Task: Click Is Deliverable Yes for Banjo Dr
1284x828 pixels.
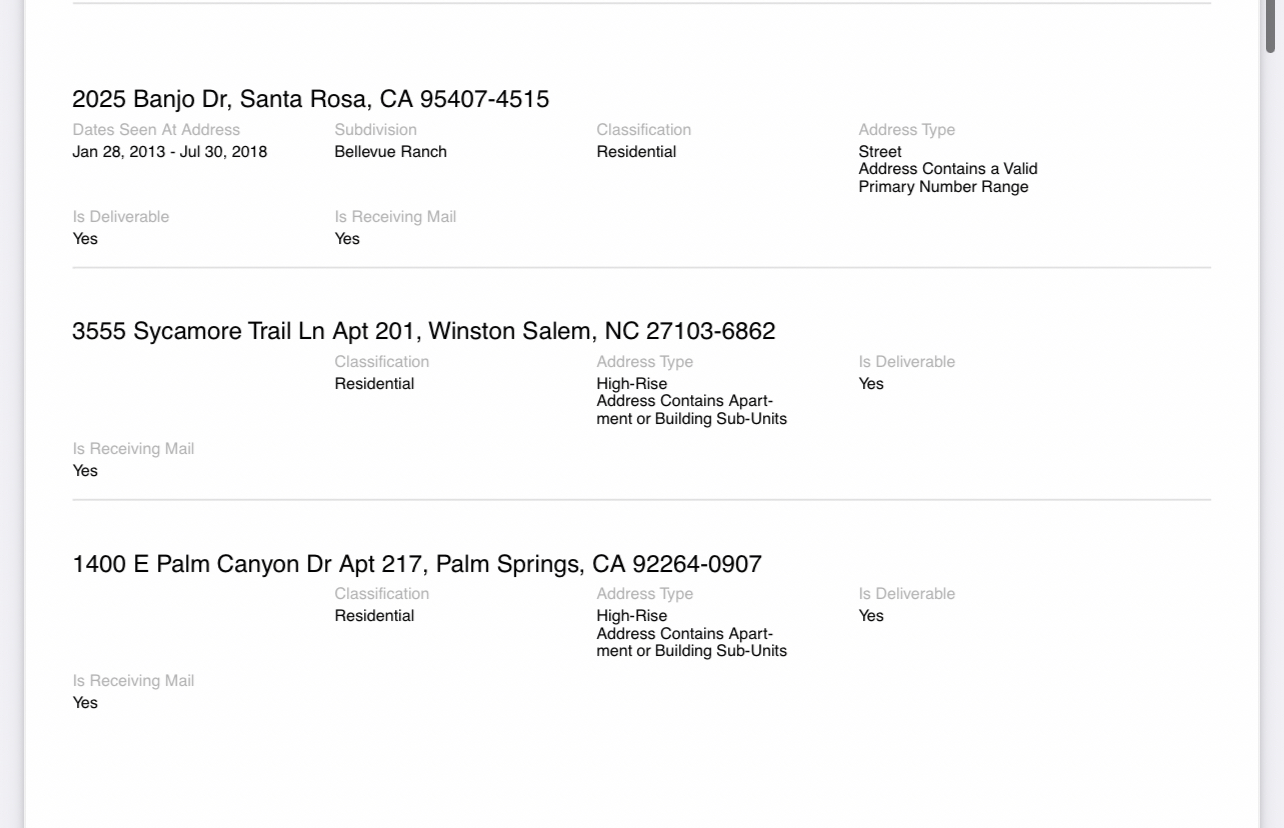Action: [85, 239]
